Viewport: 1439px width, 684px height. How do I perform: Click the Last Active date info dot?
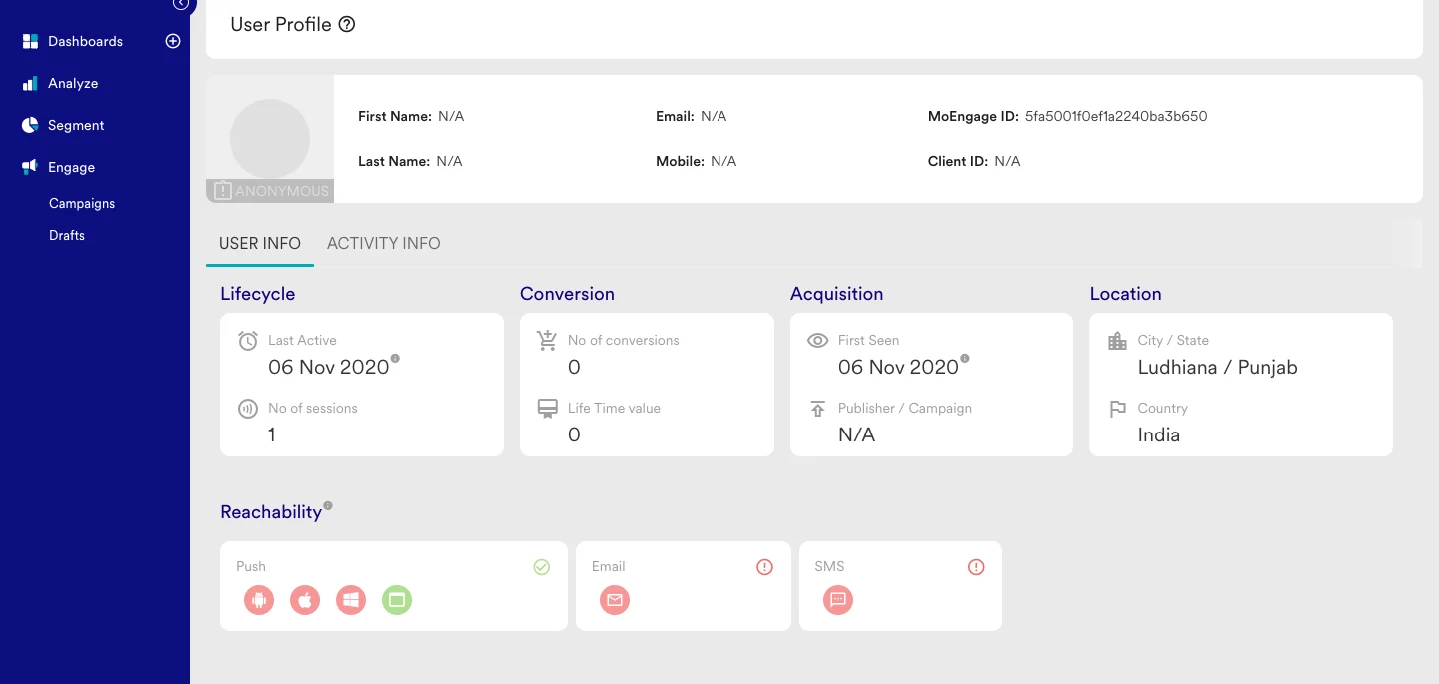pos(395,358)
